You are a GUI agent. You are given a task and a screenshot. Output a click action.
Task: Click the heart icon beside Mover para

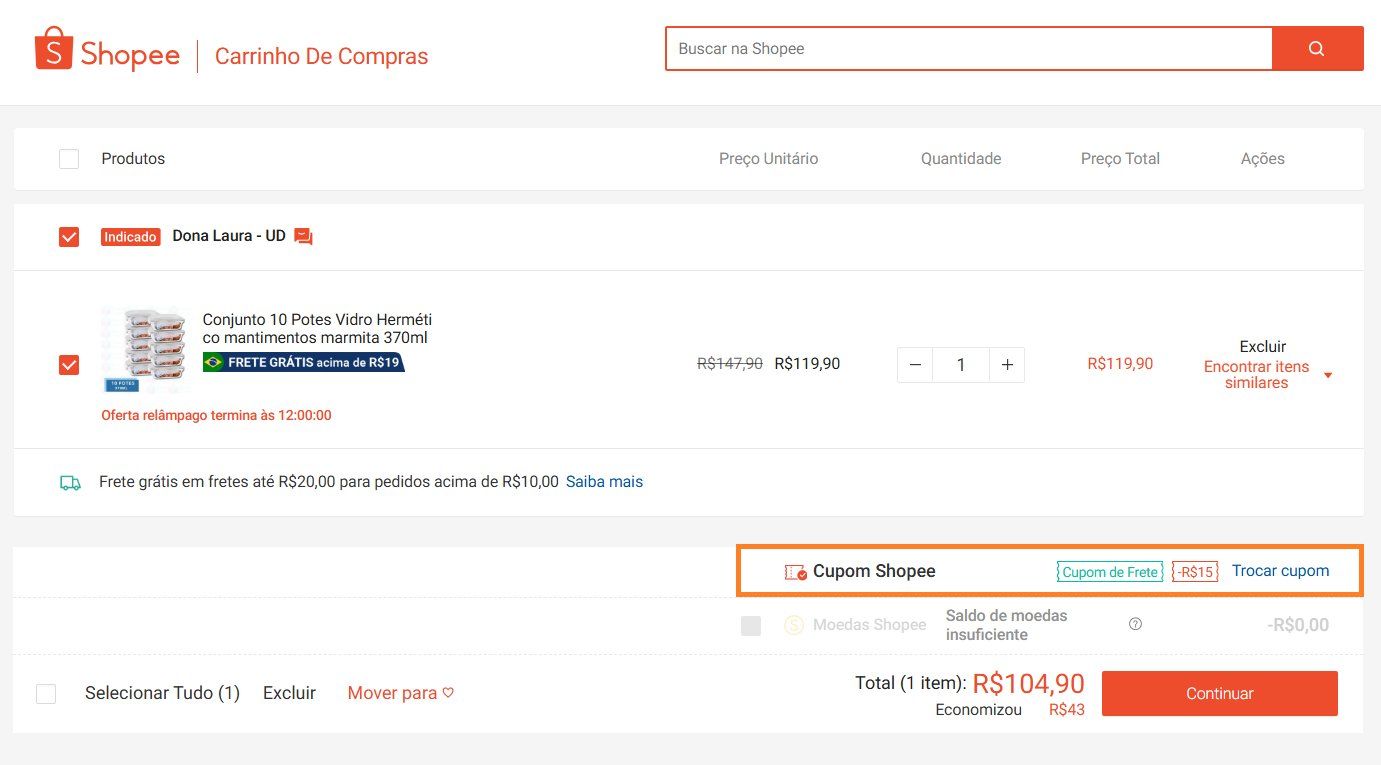click(x=448, y=692)
